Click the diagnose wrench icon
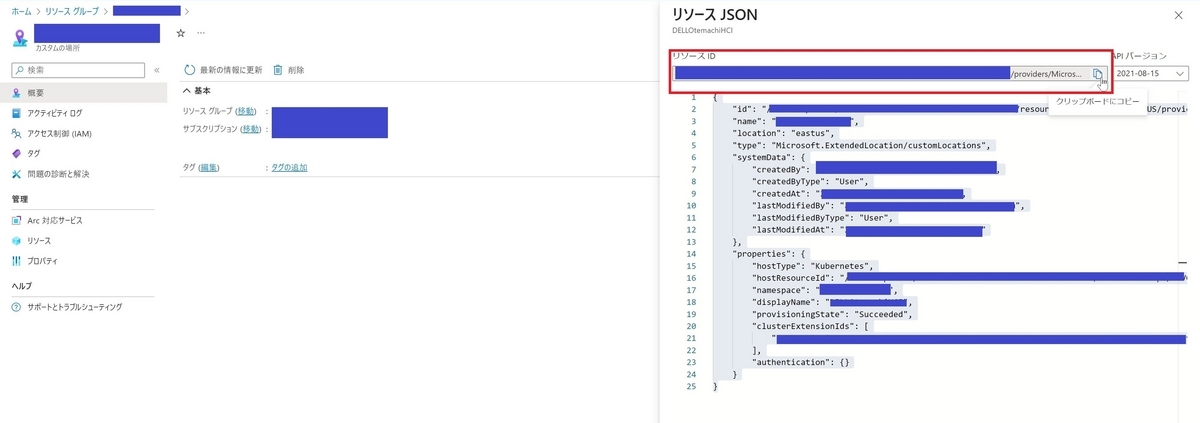The image size is (1200, 423). [16, 174]
